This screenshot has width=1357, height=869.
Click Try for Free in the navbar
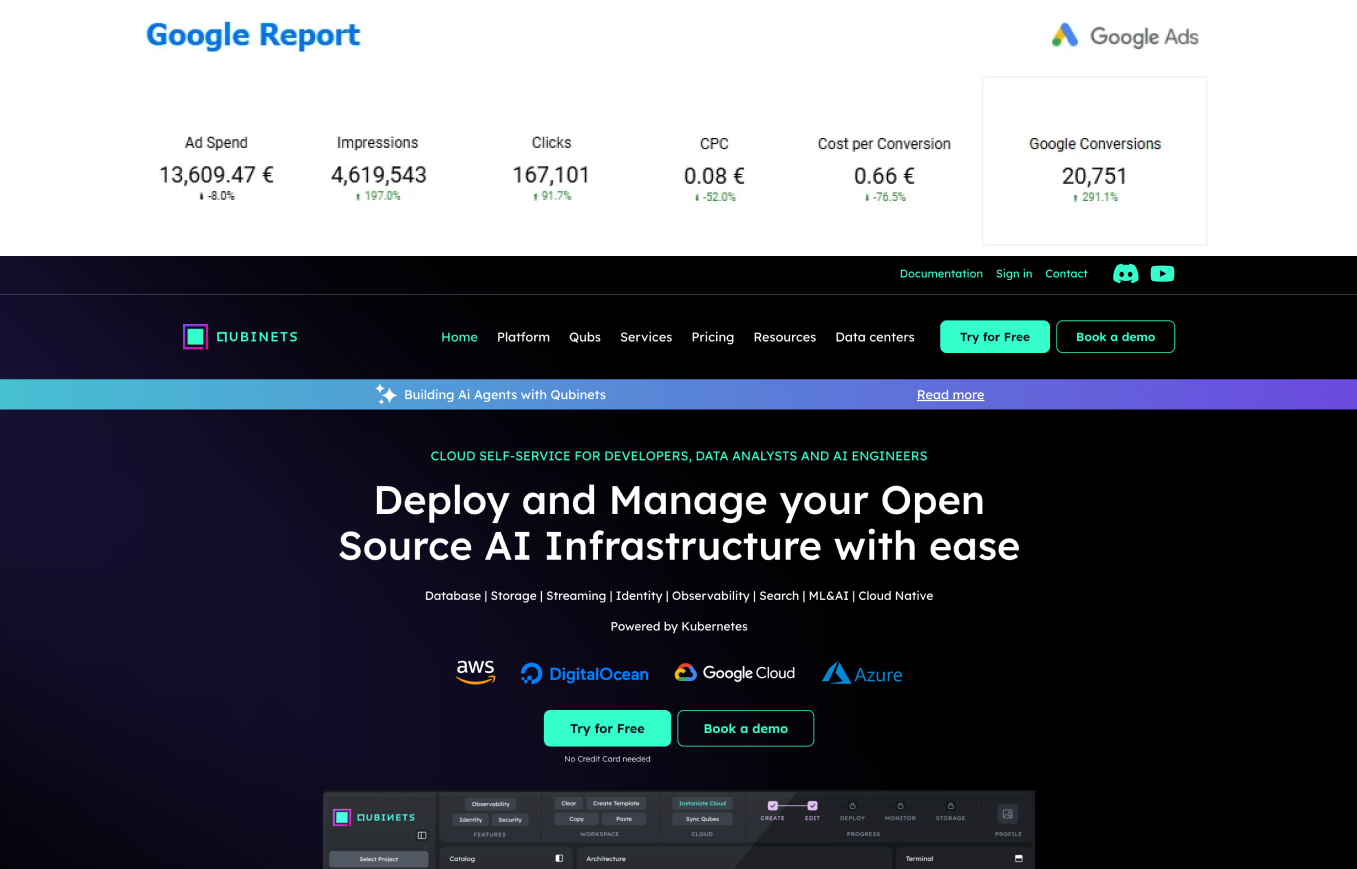(x=994, y=337)
